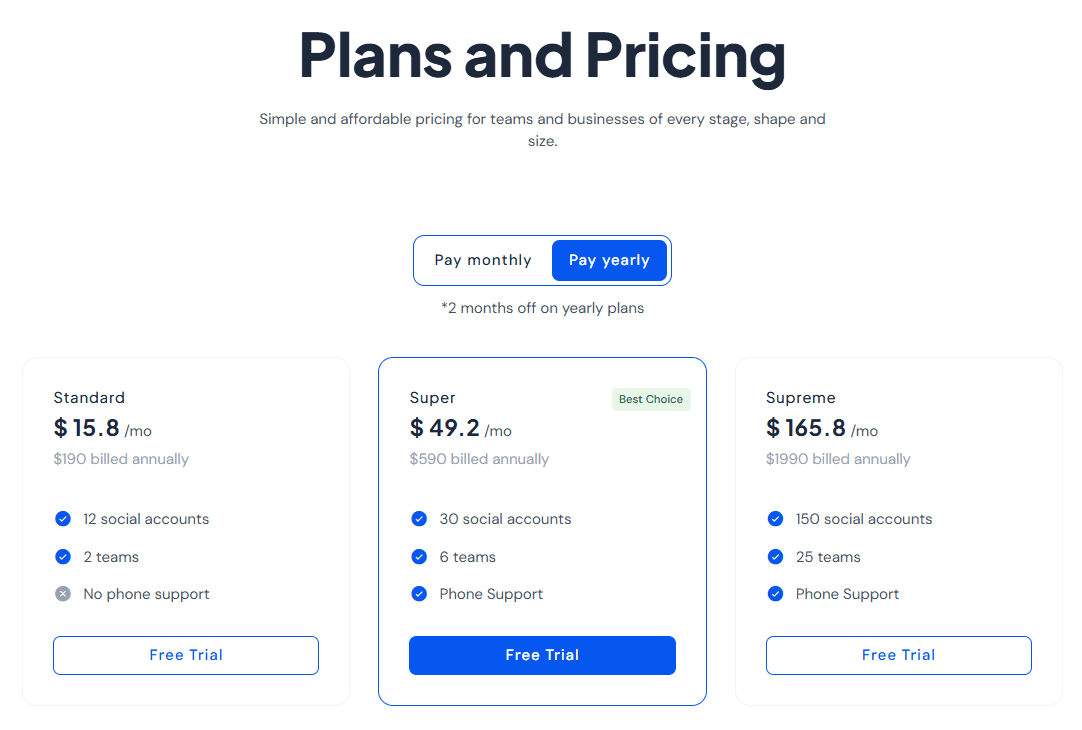Screen dimensions: 1082x730
Task: Select the checkmark next to "25 teams"
Action: tap(775, 557)
